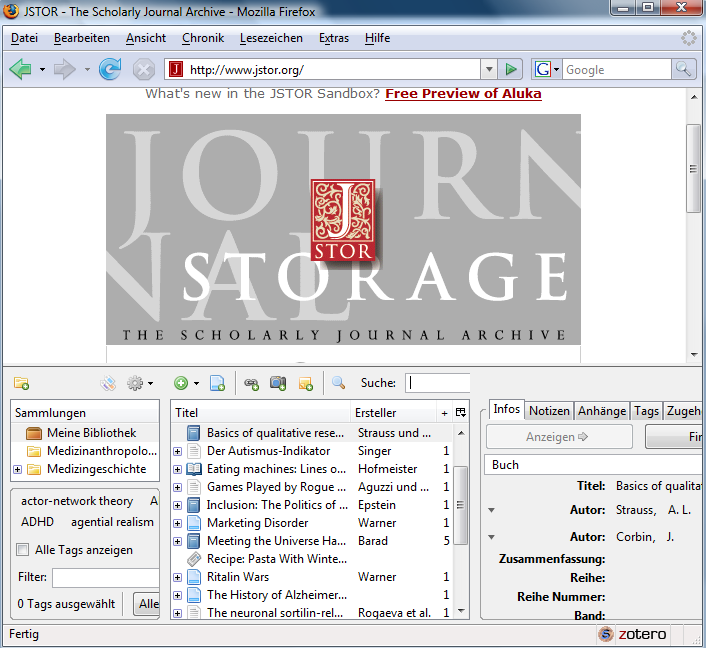Expand the Der Autismus-Indikator item
Viewport: 706px width, 648px height.
point(177,451)
